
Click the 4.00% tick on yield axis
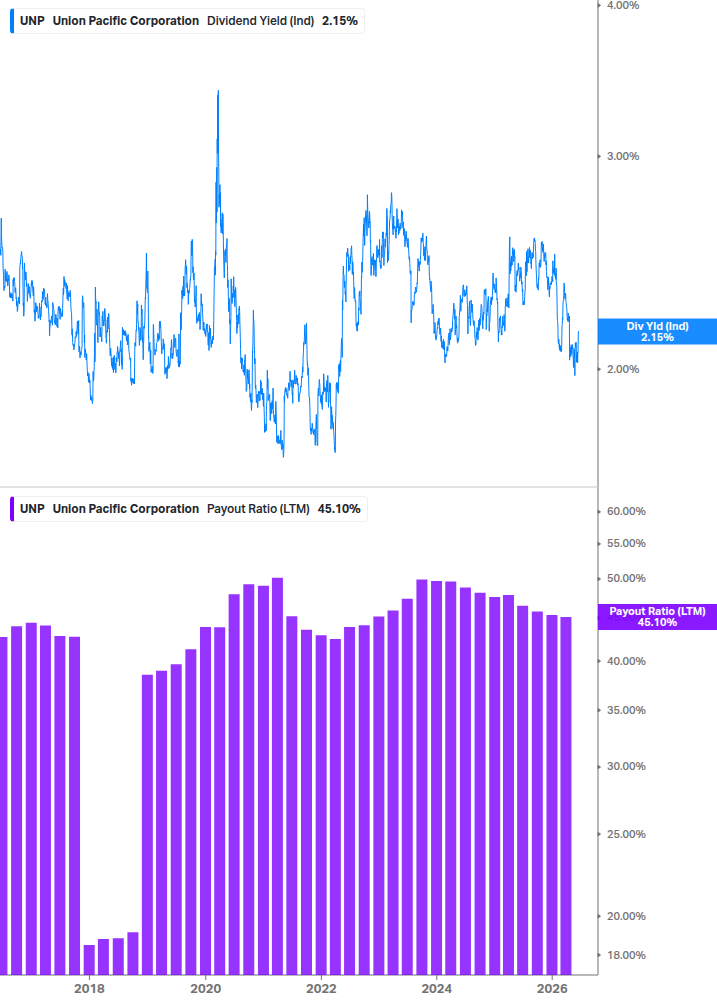tap(623, 5)
